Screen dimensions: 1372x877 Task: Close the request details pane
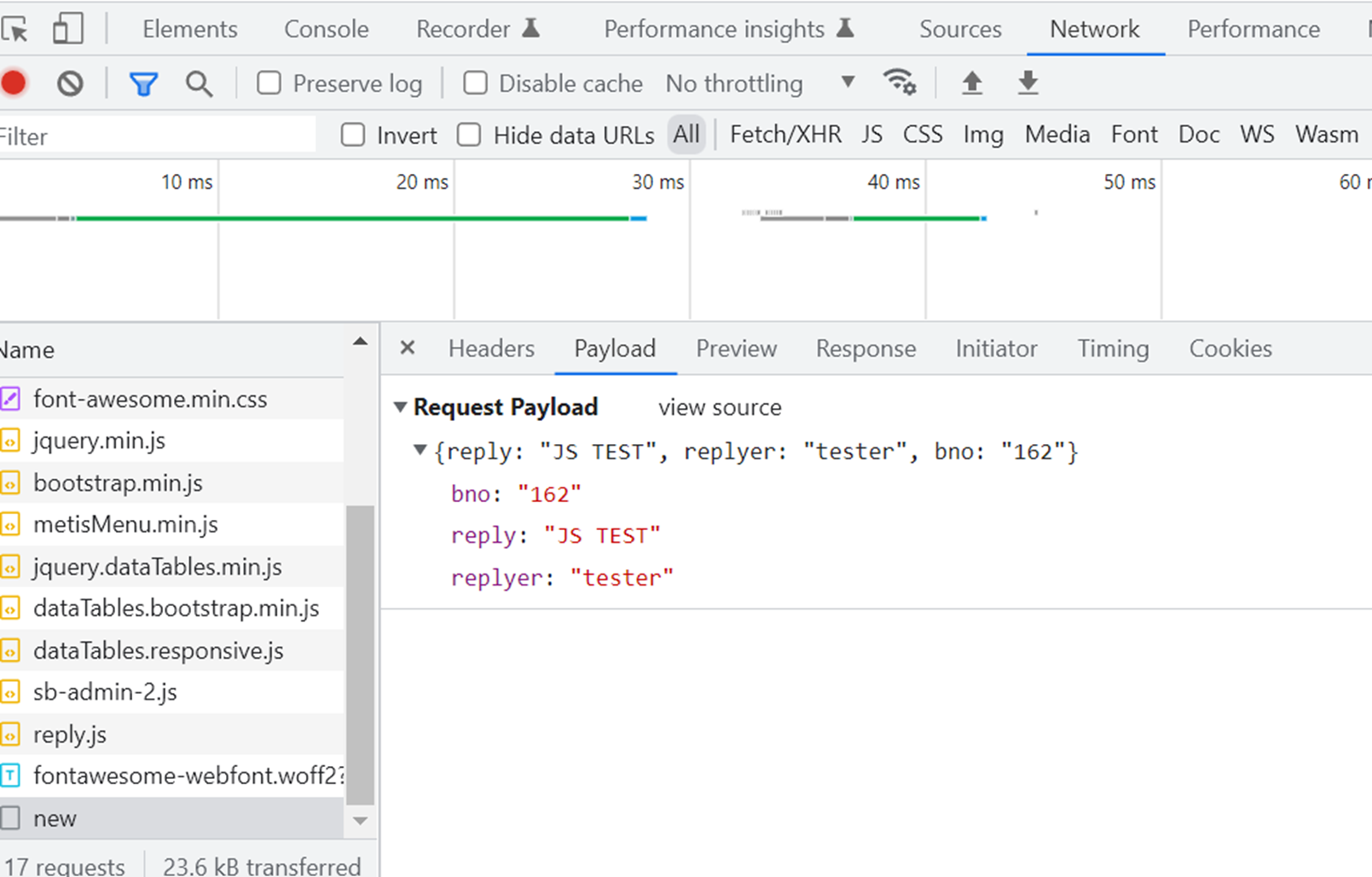(408, 348)
